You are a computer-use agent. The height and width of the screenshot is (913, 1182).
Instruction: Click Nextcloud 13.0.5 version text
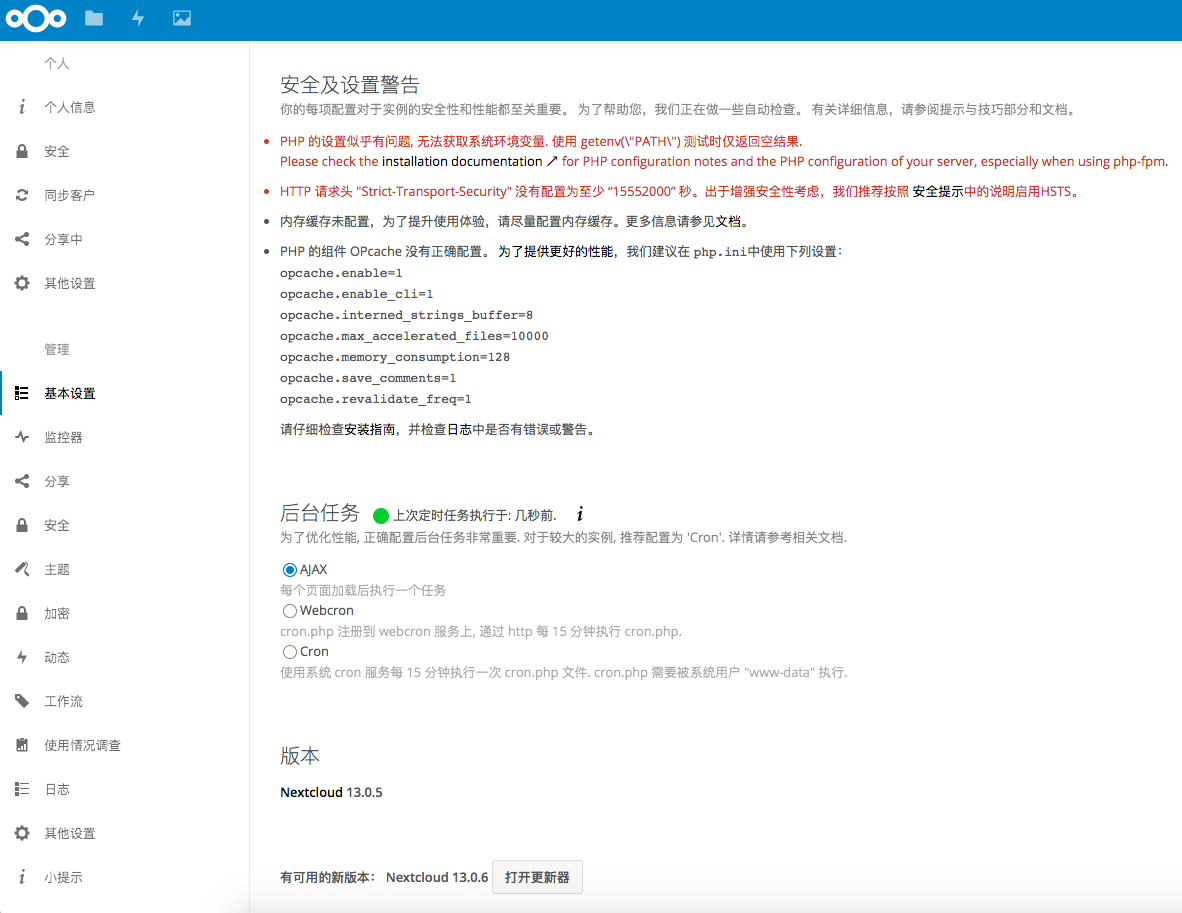331,792
